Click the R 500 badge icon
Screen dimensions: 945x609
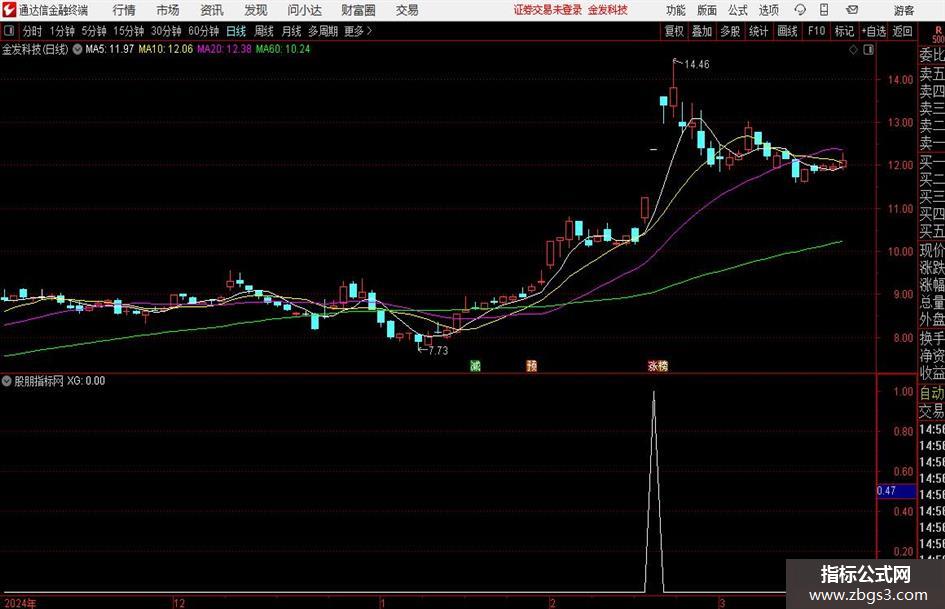938,34
